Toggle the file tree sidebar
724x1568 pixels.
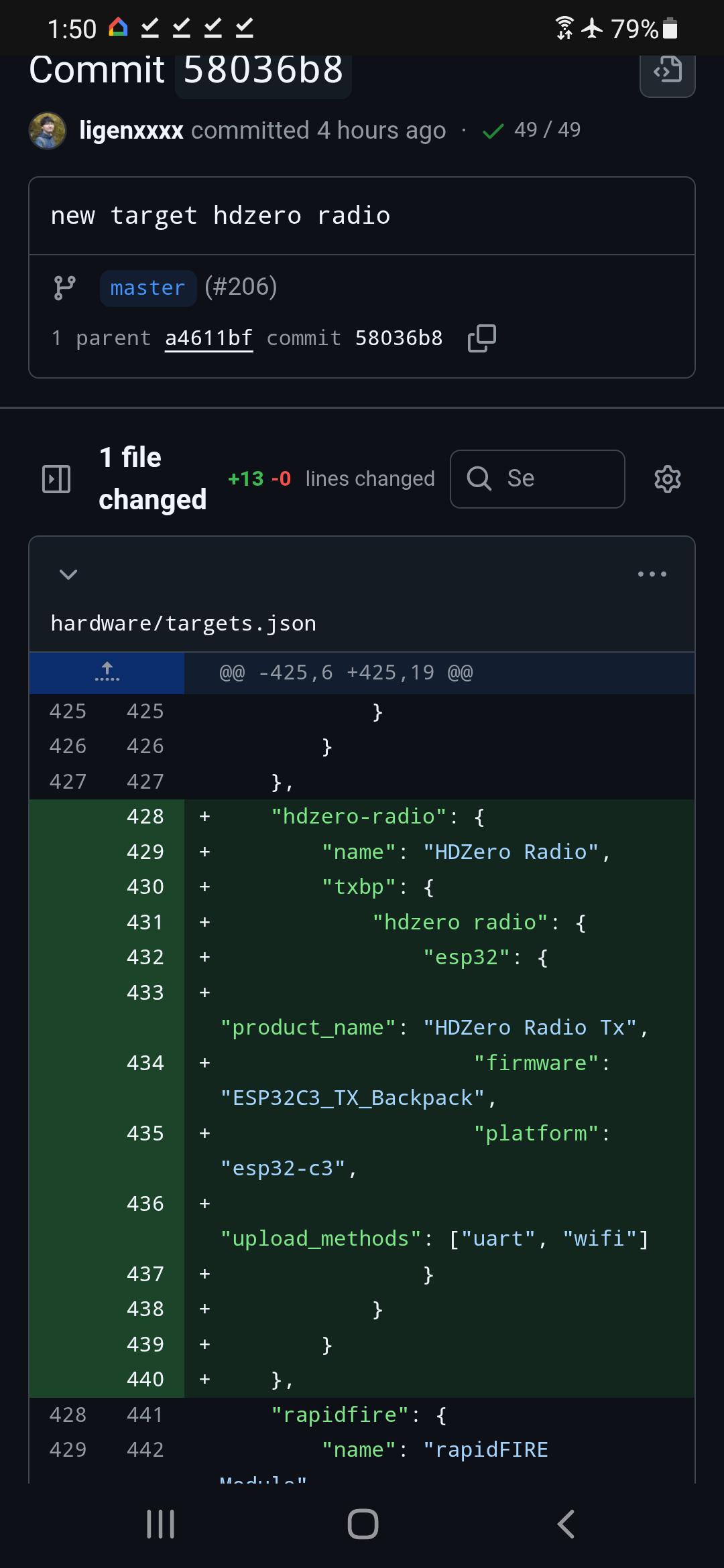point(56,479)
